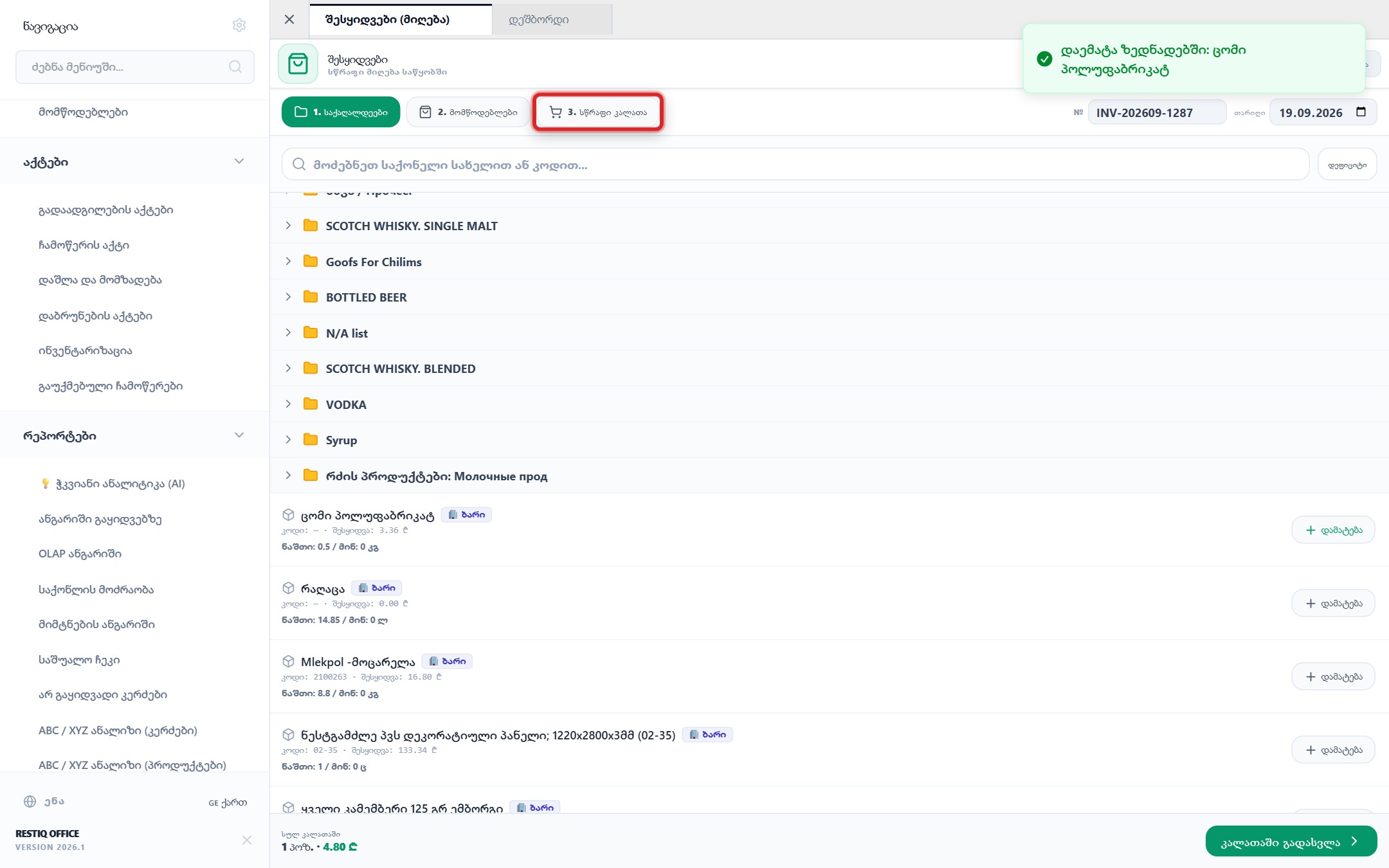Open საშუალო ჩეკი report
This screenshot has width=1389, height=868.
point(79,660)
